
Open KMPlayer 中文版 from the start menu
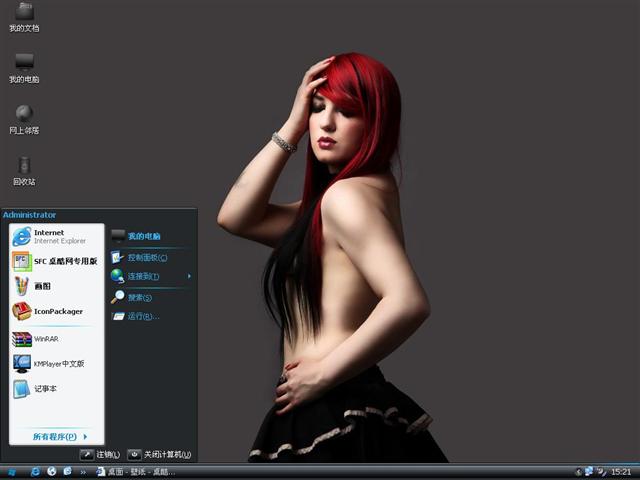(x=56, y=364)
